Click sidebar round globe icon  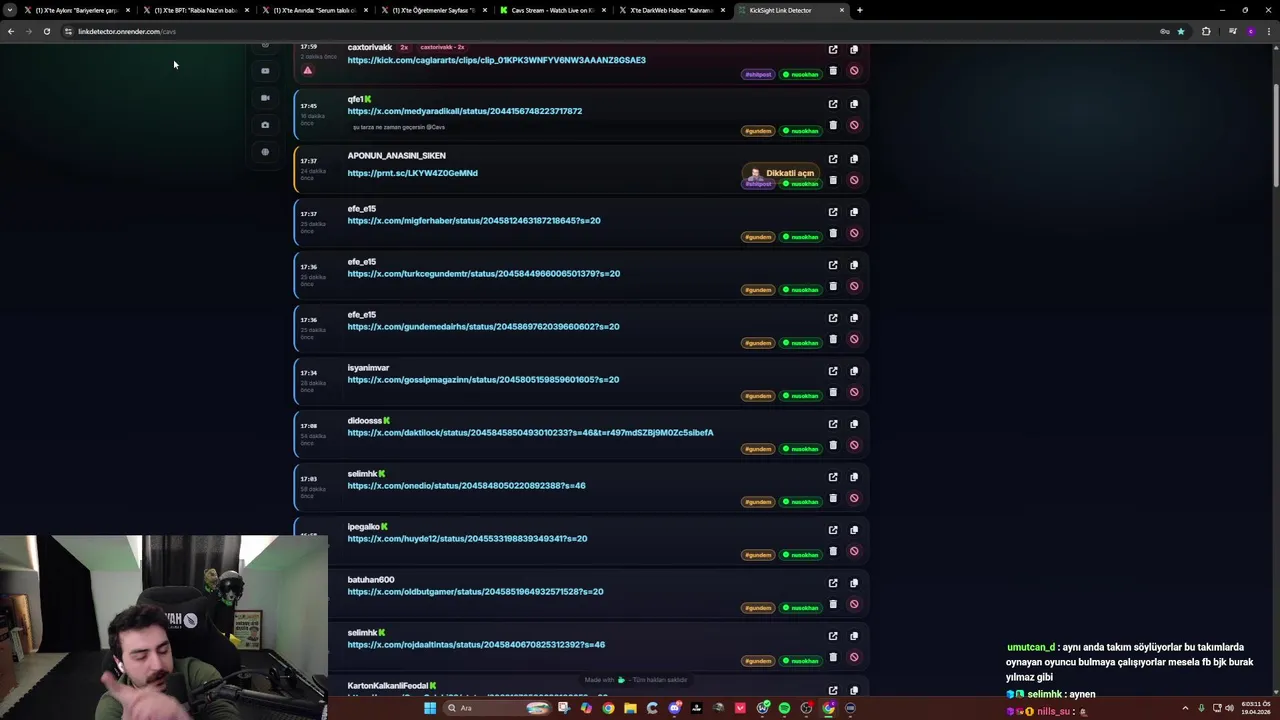pos(265,152)
